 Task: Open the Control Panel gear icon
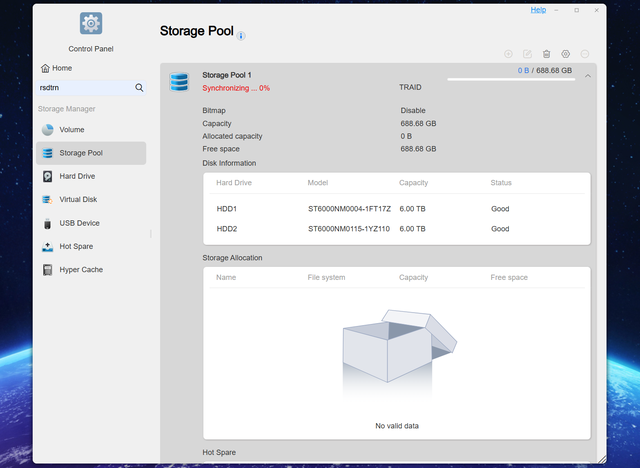91,23
